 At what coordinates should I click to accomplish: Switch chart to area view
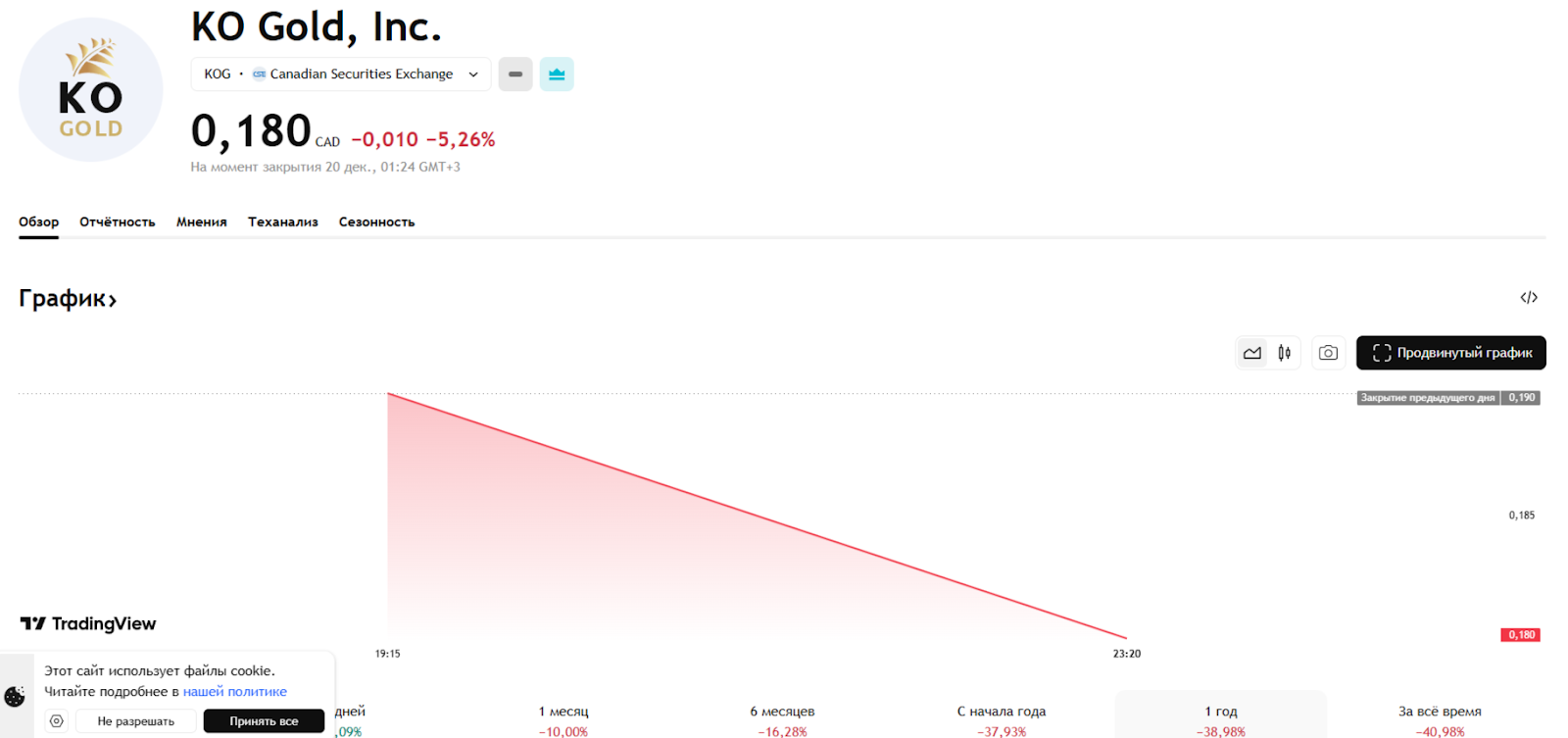point(1252,353)
